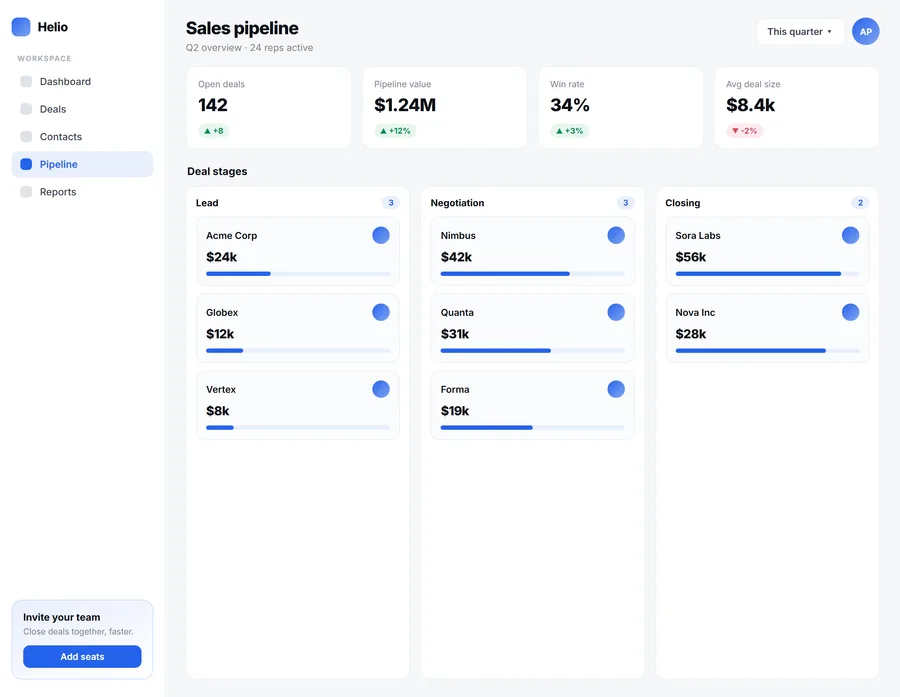Click the $56k Sora Labs value

[x=691, y=257]
